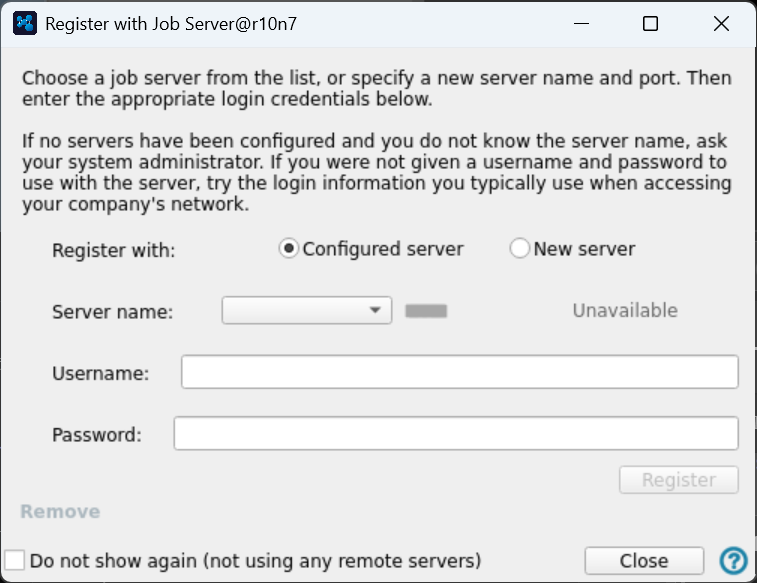Open the Server name dropdown list

(x=306, y=311)
